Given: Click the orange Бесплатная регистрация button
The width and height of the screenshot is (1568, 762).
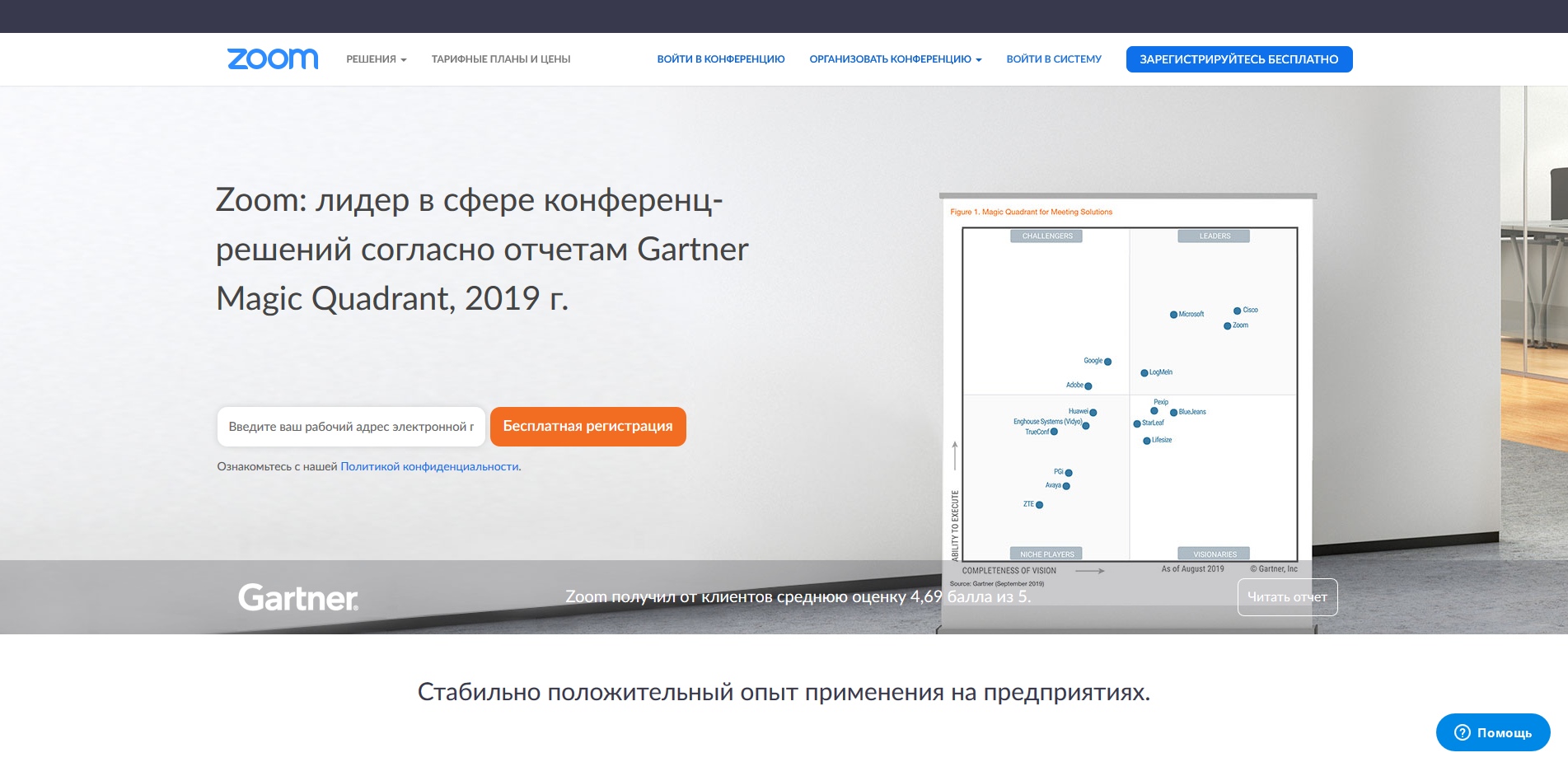Looking at the screenshot, I should pos(588,427).
